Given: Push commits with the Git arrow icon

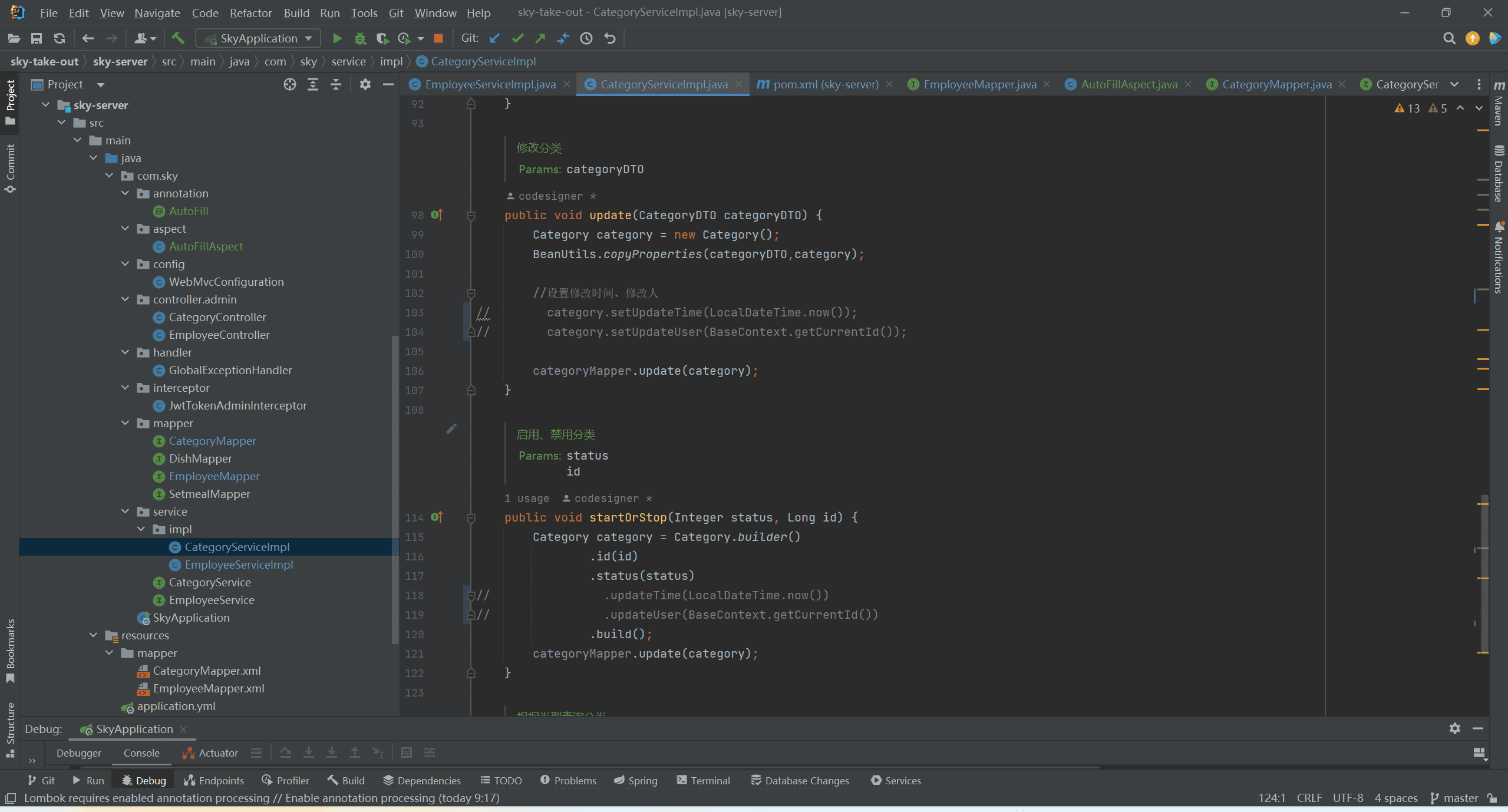Looking at the screenshot, I should 540,38.
